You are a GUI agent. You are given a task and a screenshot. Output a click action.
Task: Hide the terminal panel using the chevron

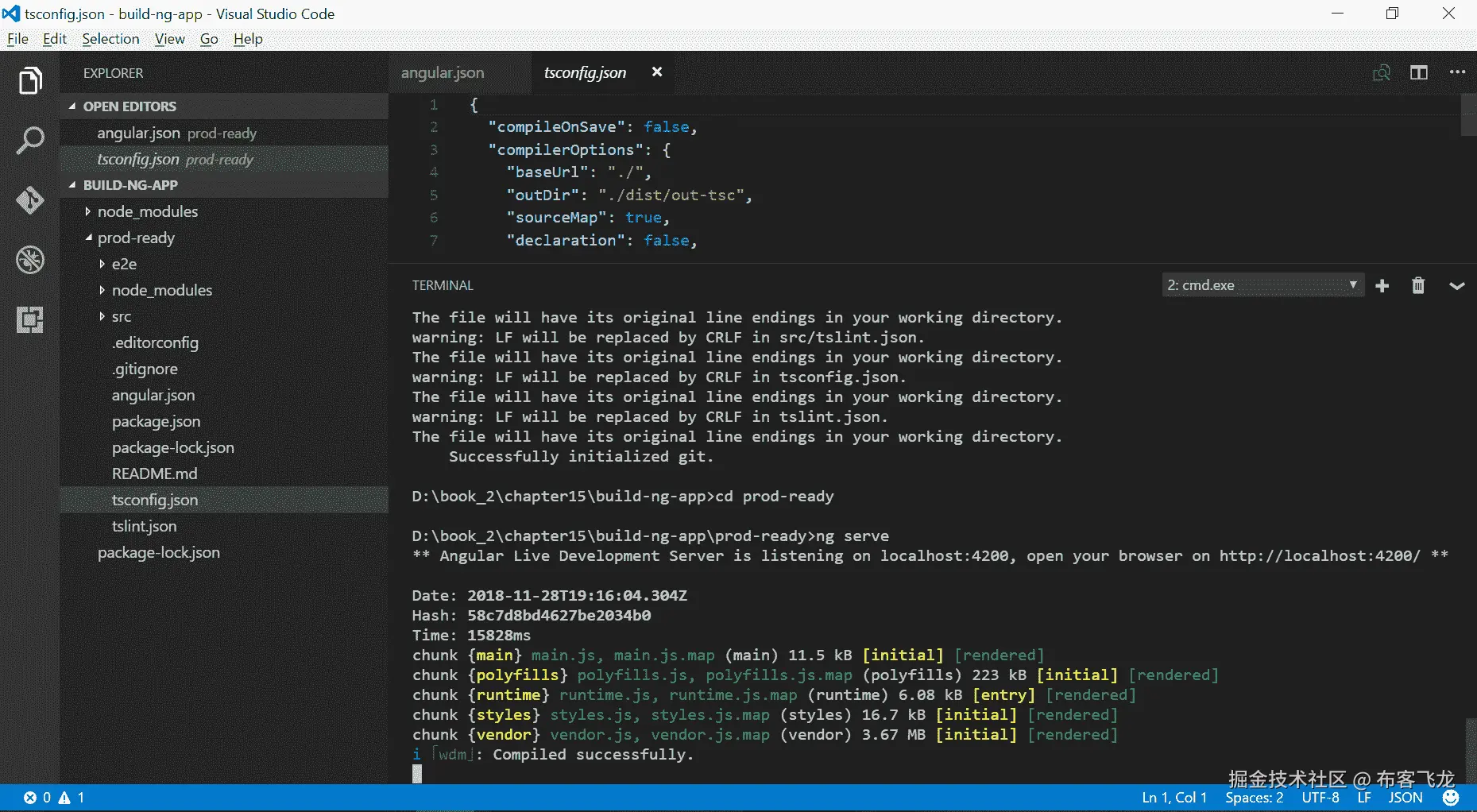click(1456, 286)
